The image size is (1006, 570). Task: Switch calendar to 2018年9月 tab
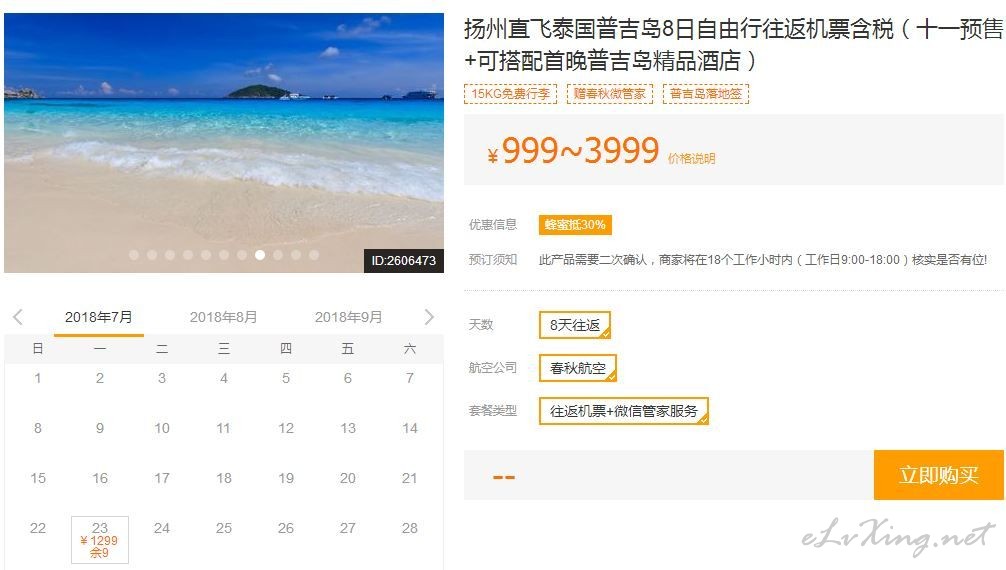pyautogui.click(x=348, y=317)
